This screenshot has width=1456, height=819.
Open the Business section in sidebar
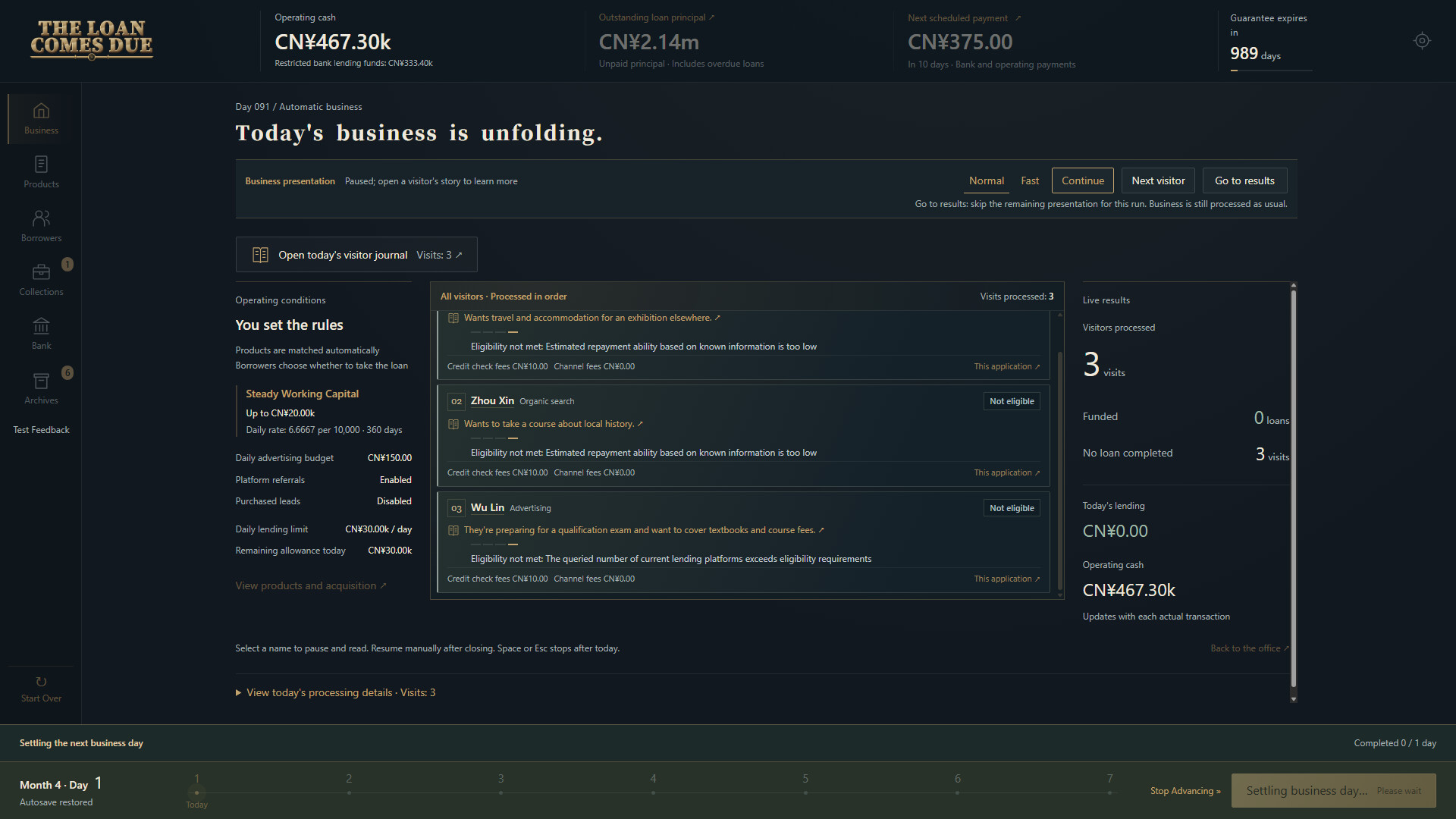pyautogui.click(x=41, y=119)
